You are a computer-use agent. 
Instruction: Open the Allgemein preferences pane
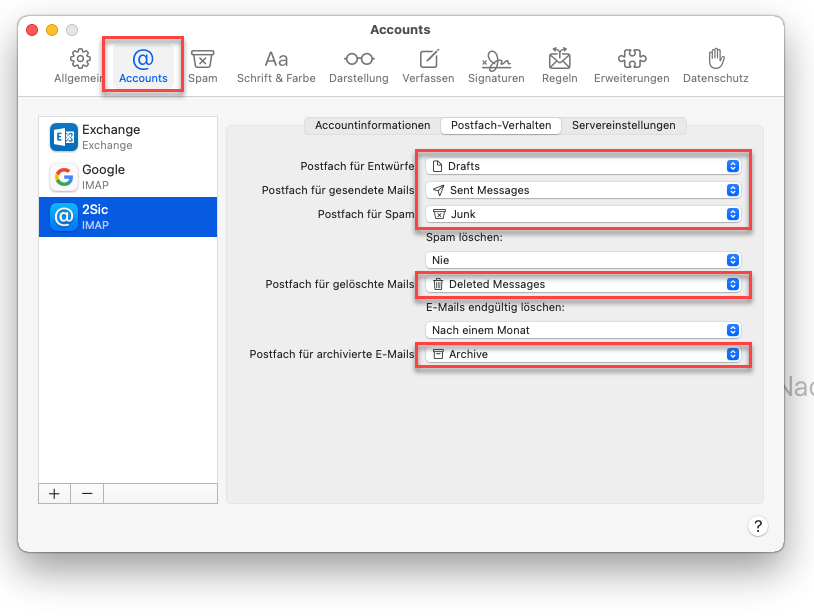pyautogui.click(x=79, y=66)
